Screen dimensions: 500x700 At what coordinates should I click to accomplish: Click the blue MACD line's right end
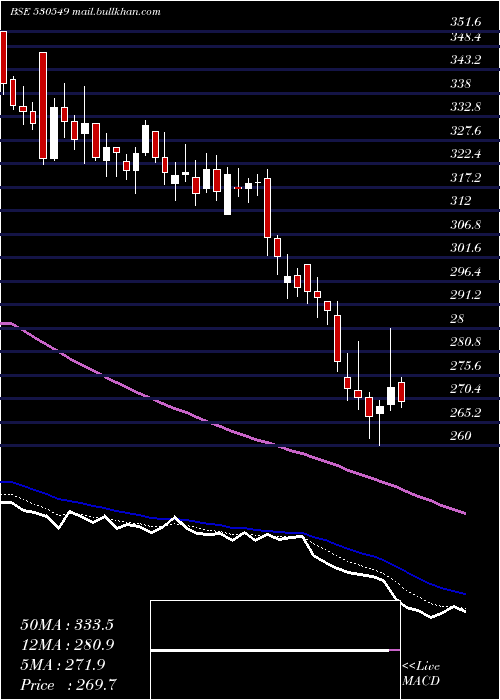pos(464,594)
